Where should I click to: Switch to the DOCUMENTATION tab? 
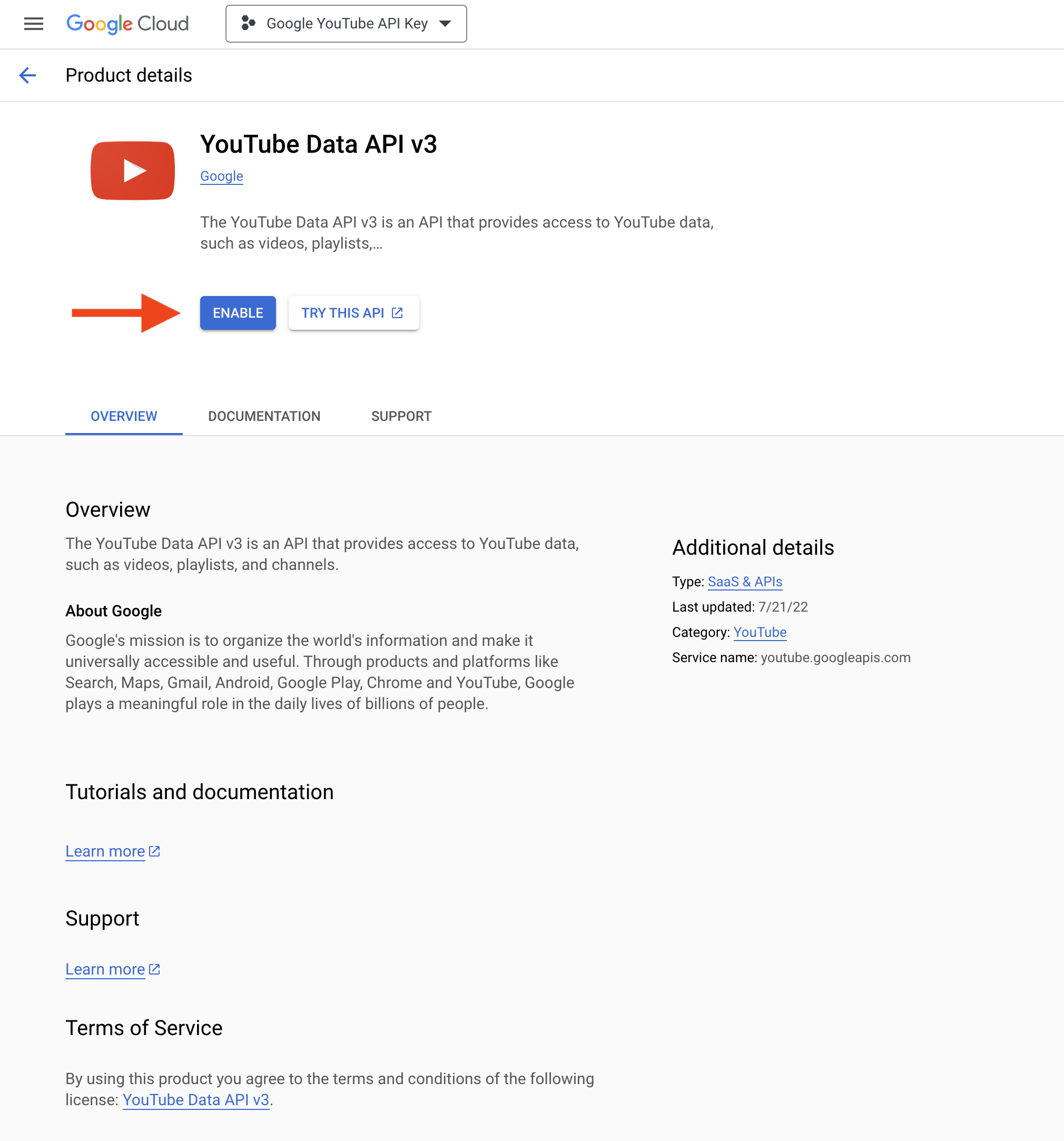pyautogui.click(x=264, y=416)
